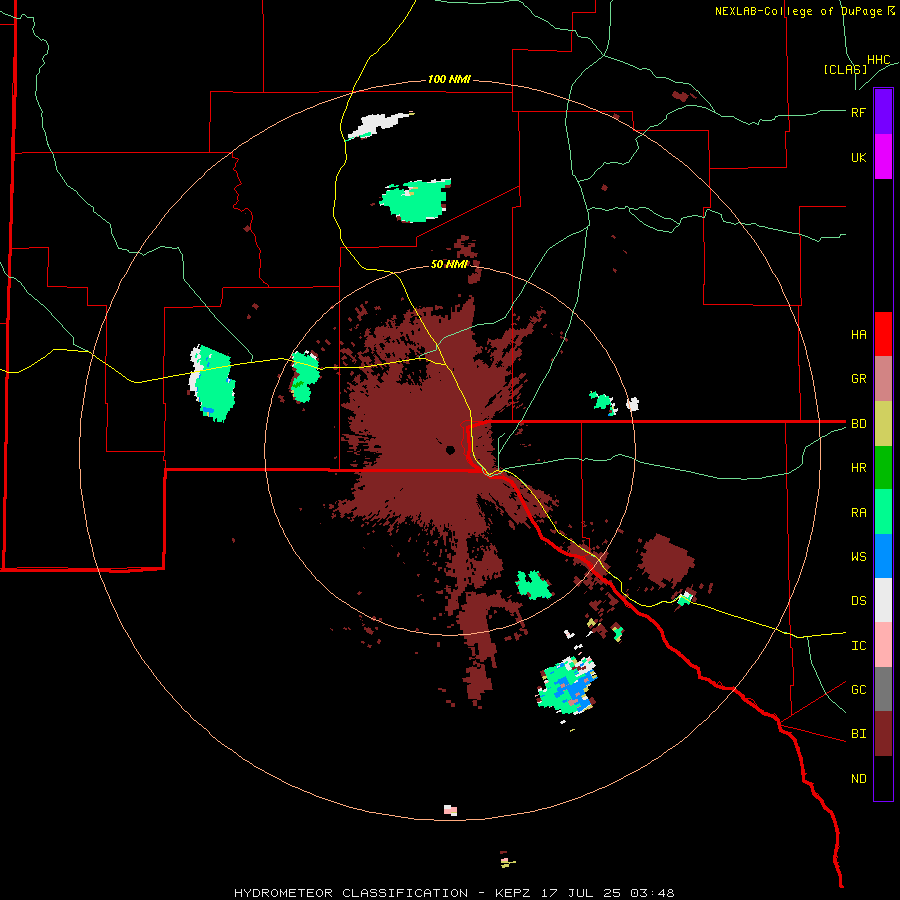Pick the dark green HR legend swatch
The image size is (900, 900).
point(883,468)
